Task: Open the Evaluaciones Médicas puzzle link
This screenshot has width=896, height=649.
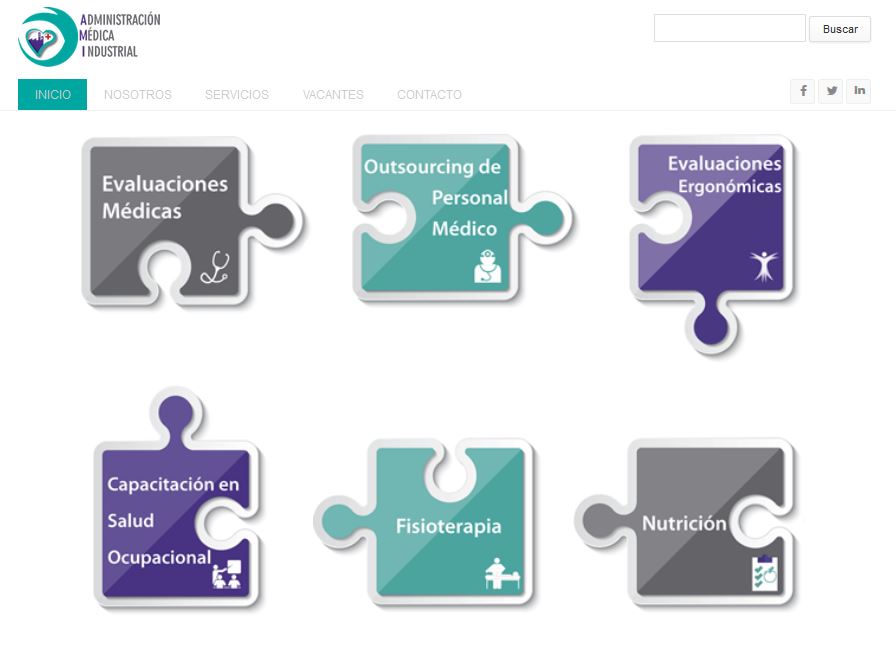Action: tap(193, 222)
